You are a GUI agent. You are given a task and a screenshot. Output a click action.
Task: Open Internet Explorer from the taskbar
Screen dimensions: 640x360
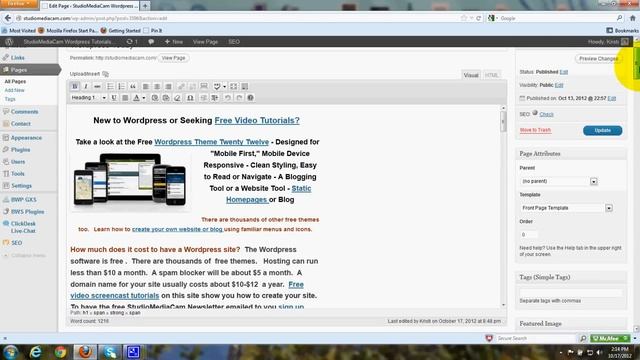click(x=36, y=352)
